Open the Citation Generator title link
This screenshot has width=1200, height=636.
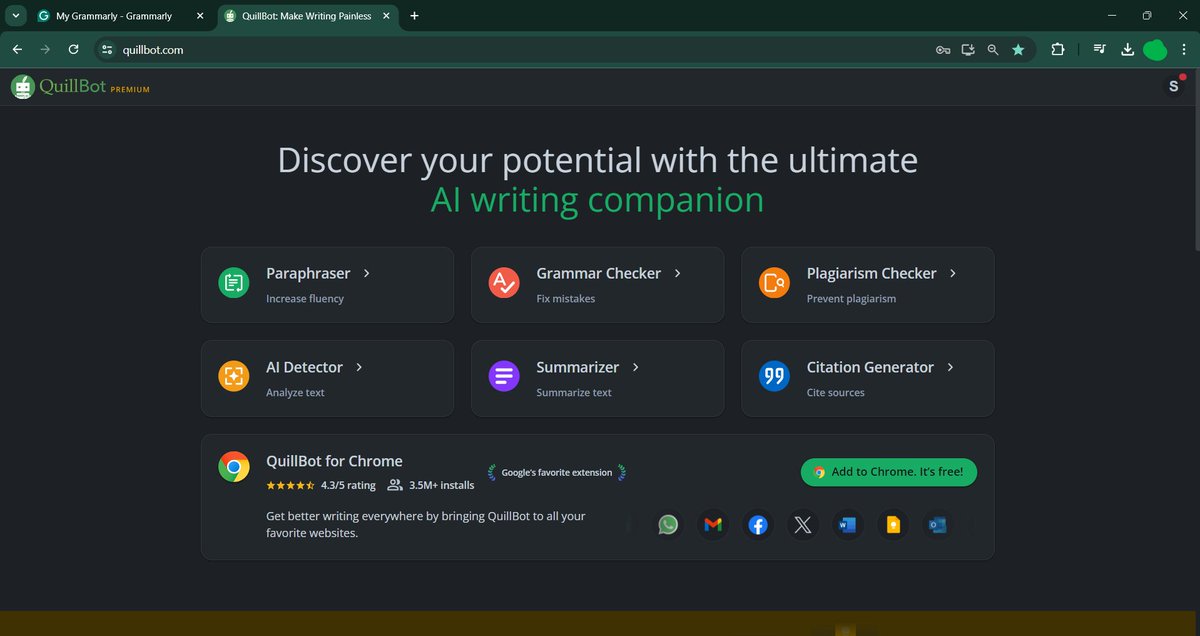click(x=870, y=367)
